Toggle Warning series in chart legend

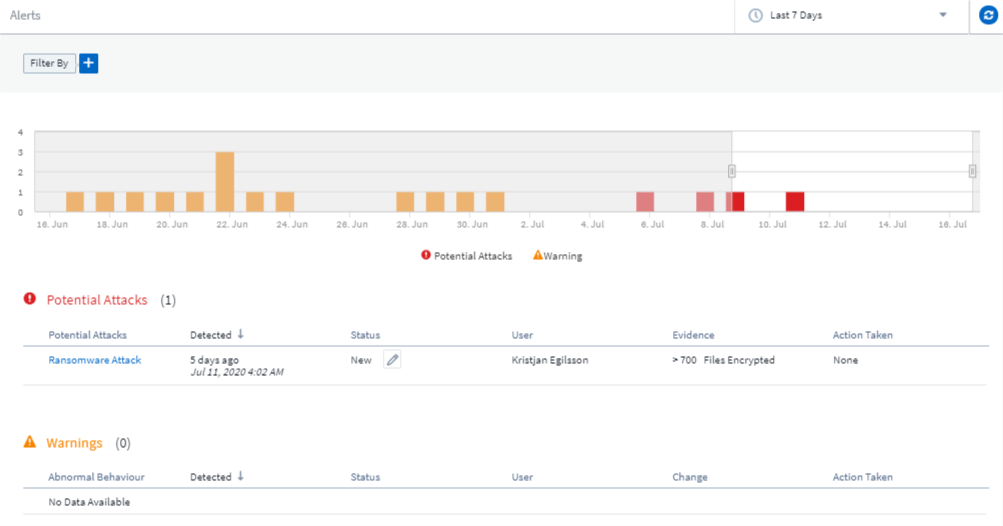click(558, 256)
